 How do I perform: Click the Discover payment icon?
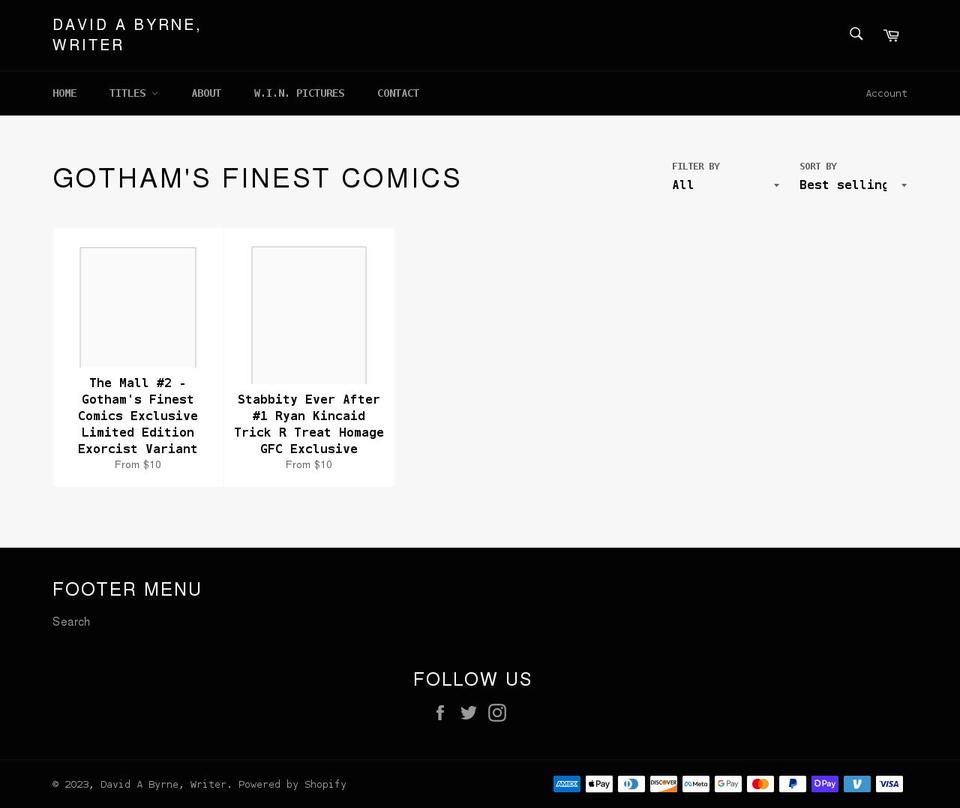[x=664, y=784]
